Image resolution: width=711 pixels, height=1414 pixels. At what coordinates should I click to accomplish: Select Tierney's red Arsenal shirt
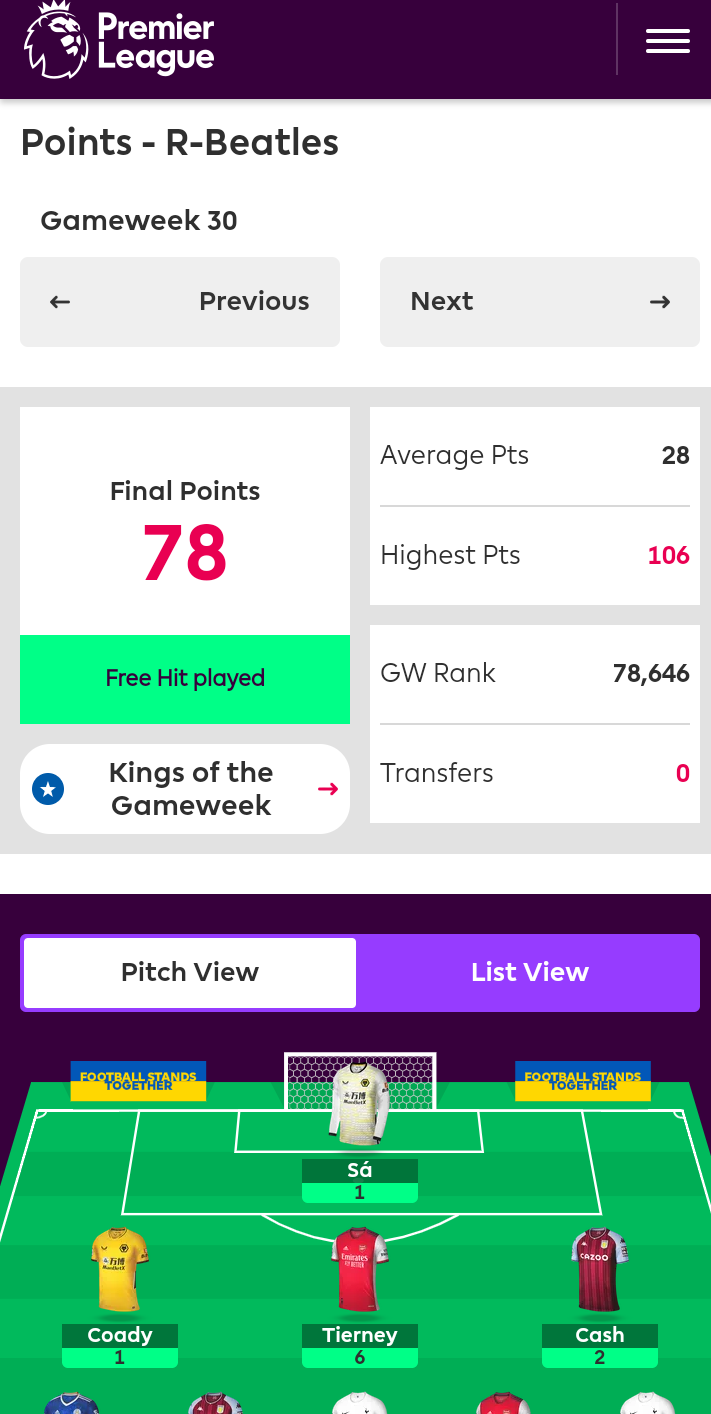(360, 1270)
